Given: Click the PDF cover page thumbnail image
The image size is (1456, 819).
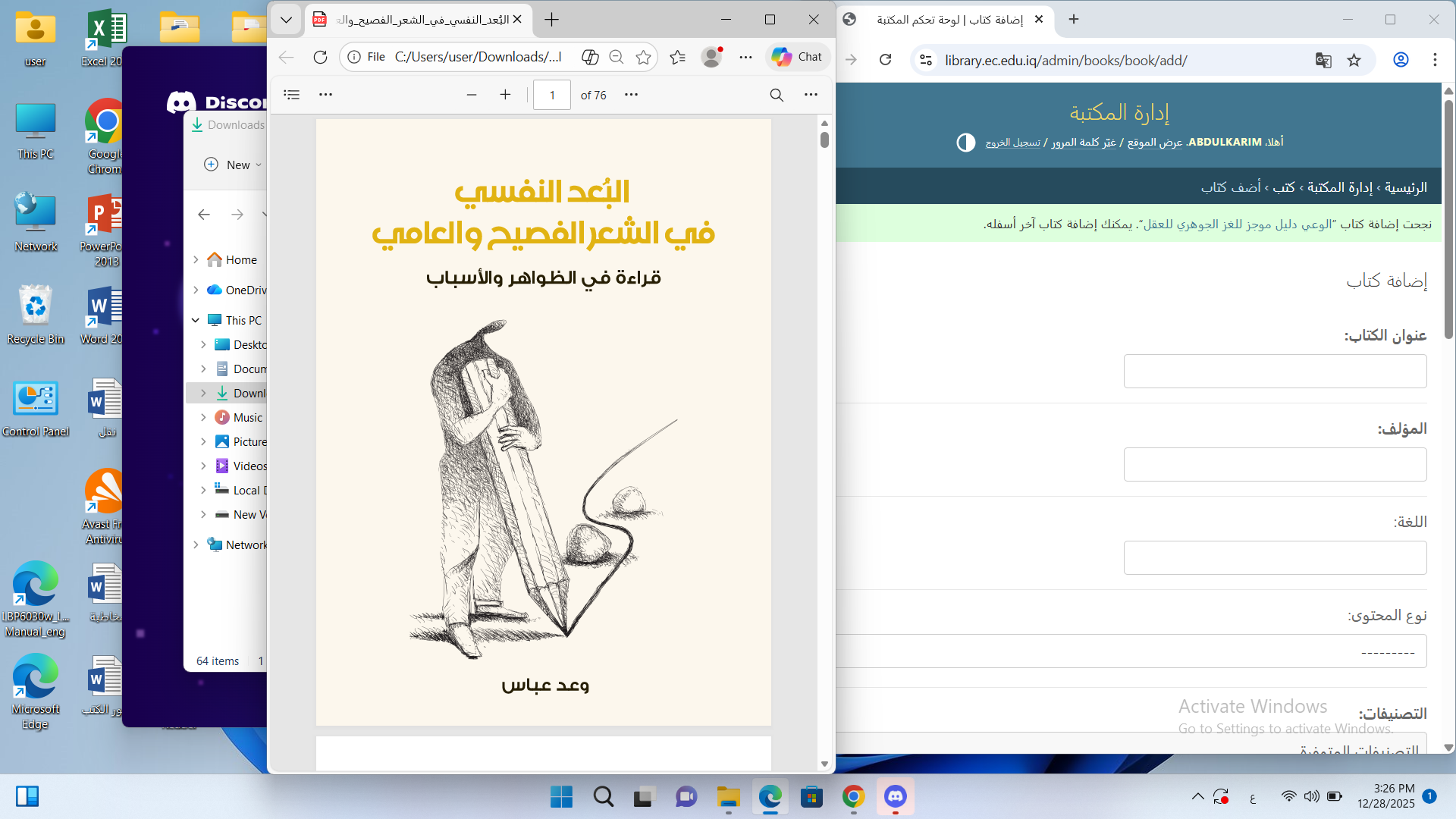Looking at the screenshot, I should [x=544, y=422].
